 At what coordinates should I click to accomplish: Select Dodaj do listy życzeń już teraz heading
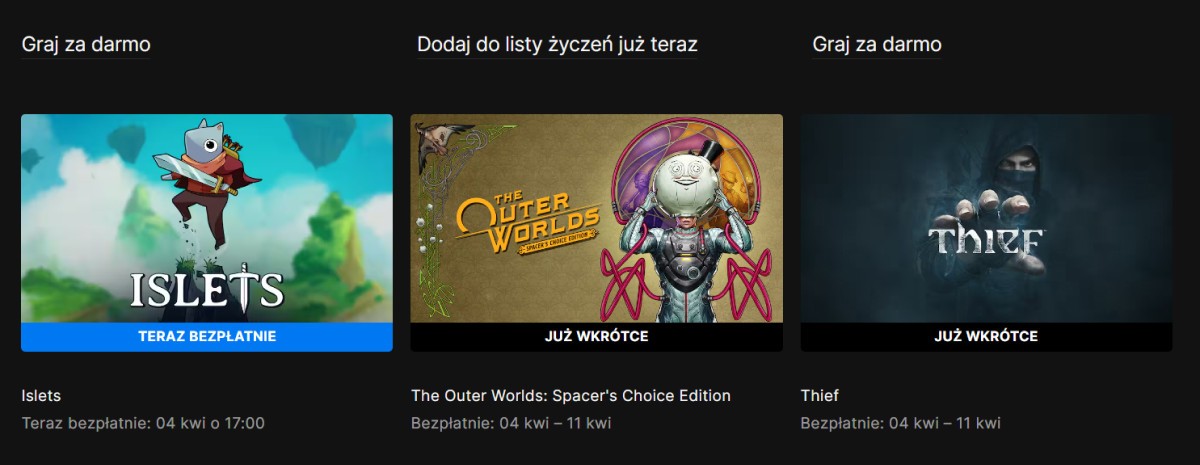click(557, 44)
